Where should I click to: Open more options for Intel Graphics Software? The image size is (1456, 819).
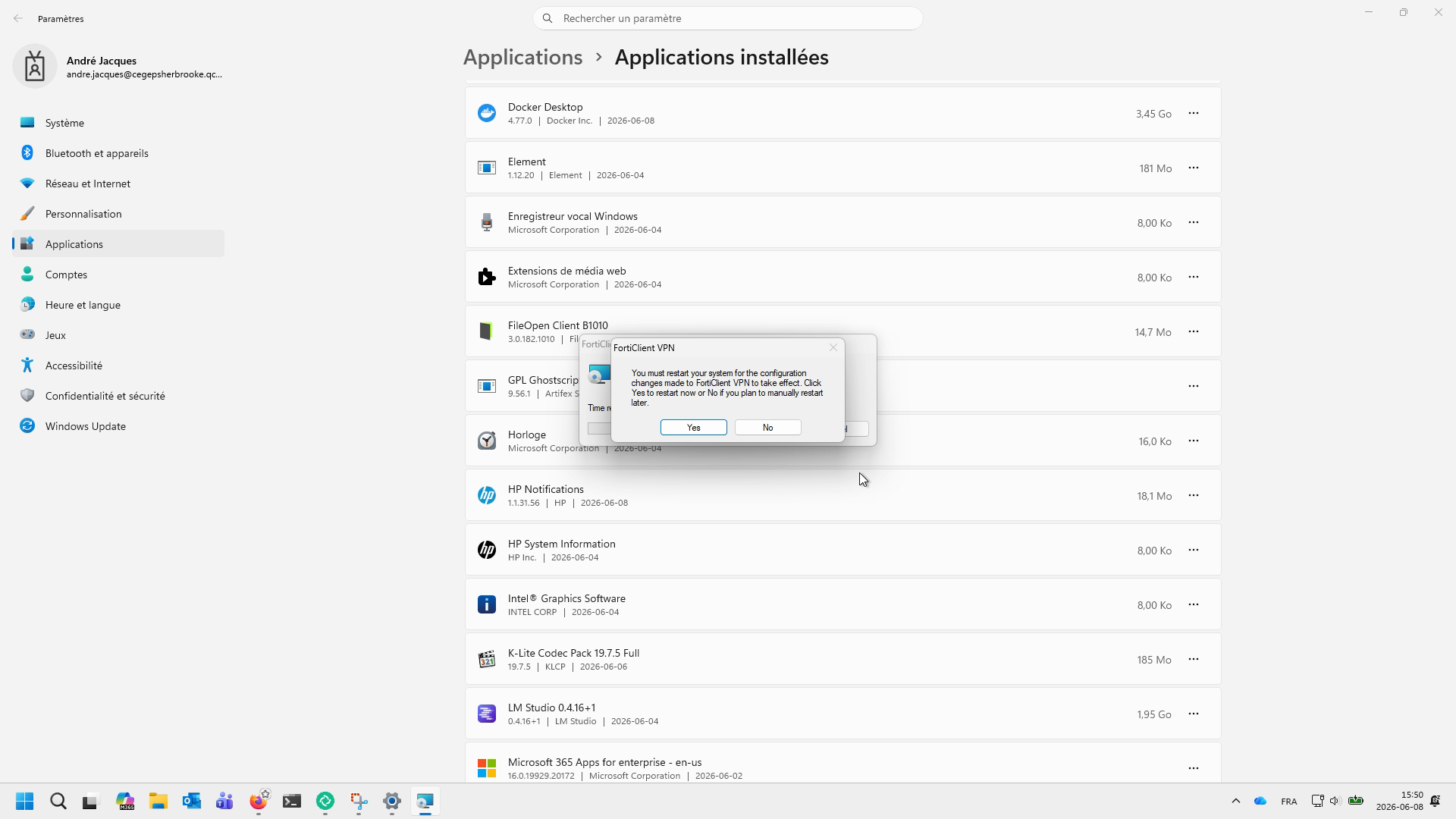coord(1194,604)
